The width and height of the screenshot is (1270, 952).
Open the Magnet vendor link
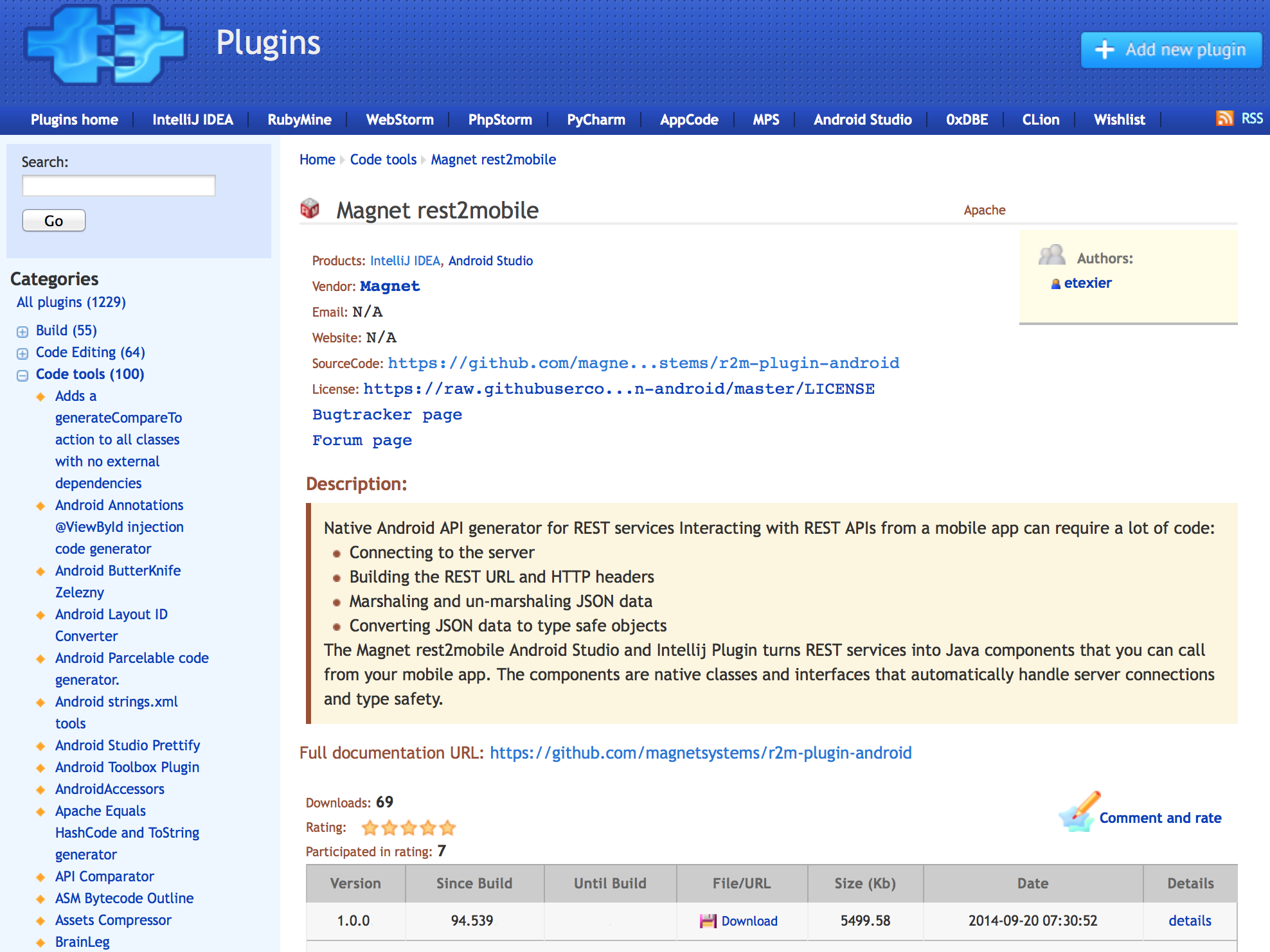[390, 286]
